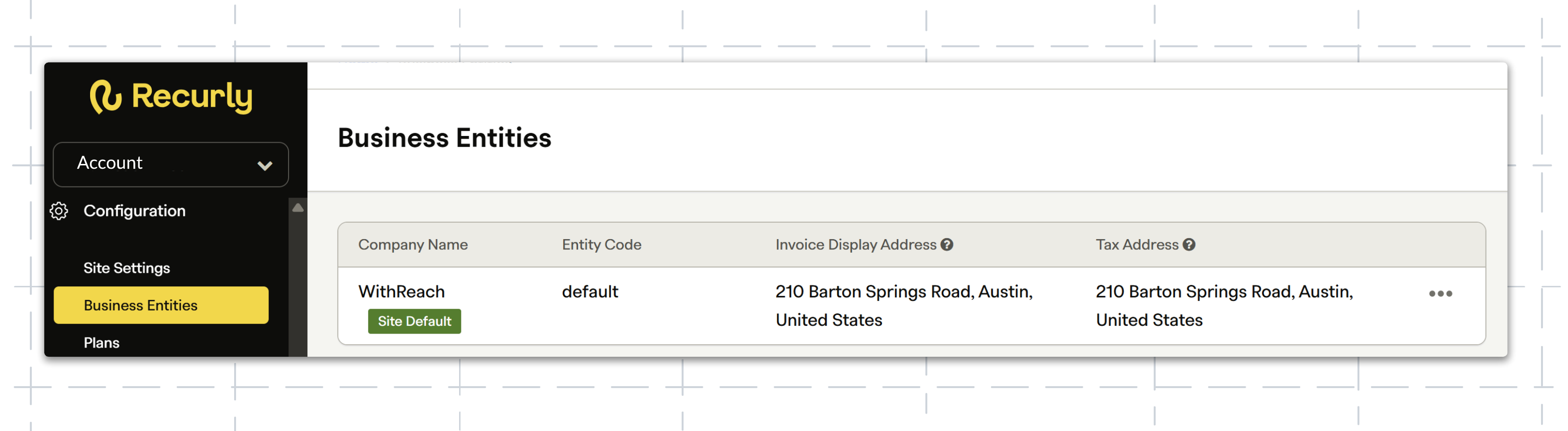Open the Account dropdown
The width and height of the screenshot is (1568, 431).
click(171, 164)
